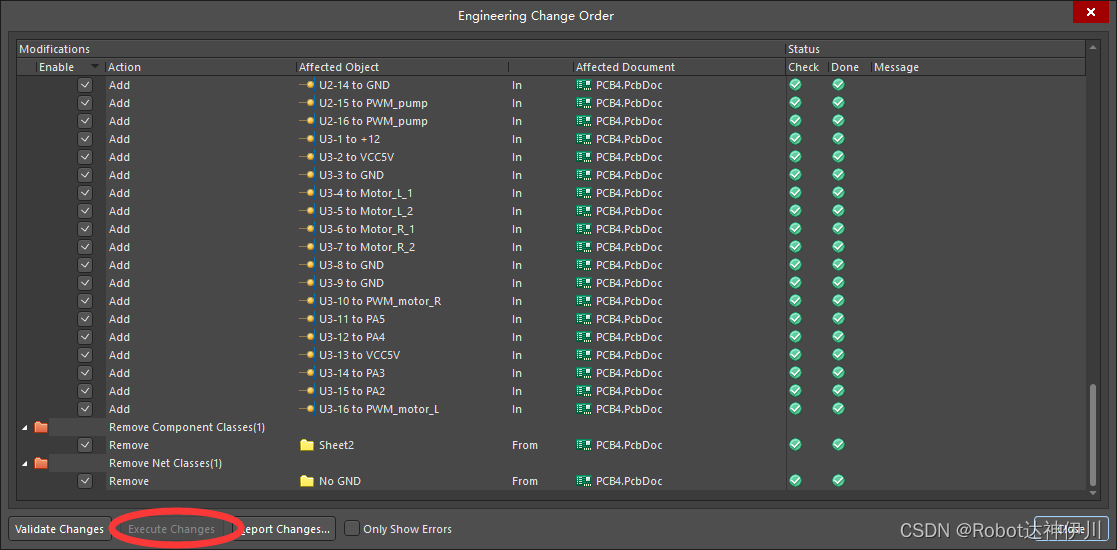
Task: Uncheck Enable for U3-4 to Motor_L_1
Action: tap(85, 193)
